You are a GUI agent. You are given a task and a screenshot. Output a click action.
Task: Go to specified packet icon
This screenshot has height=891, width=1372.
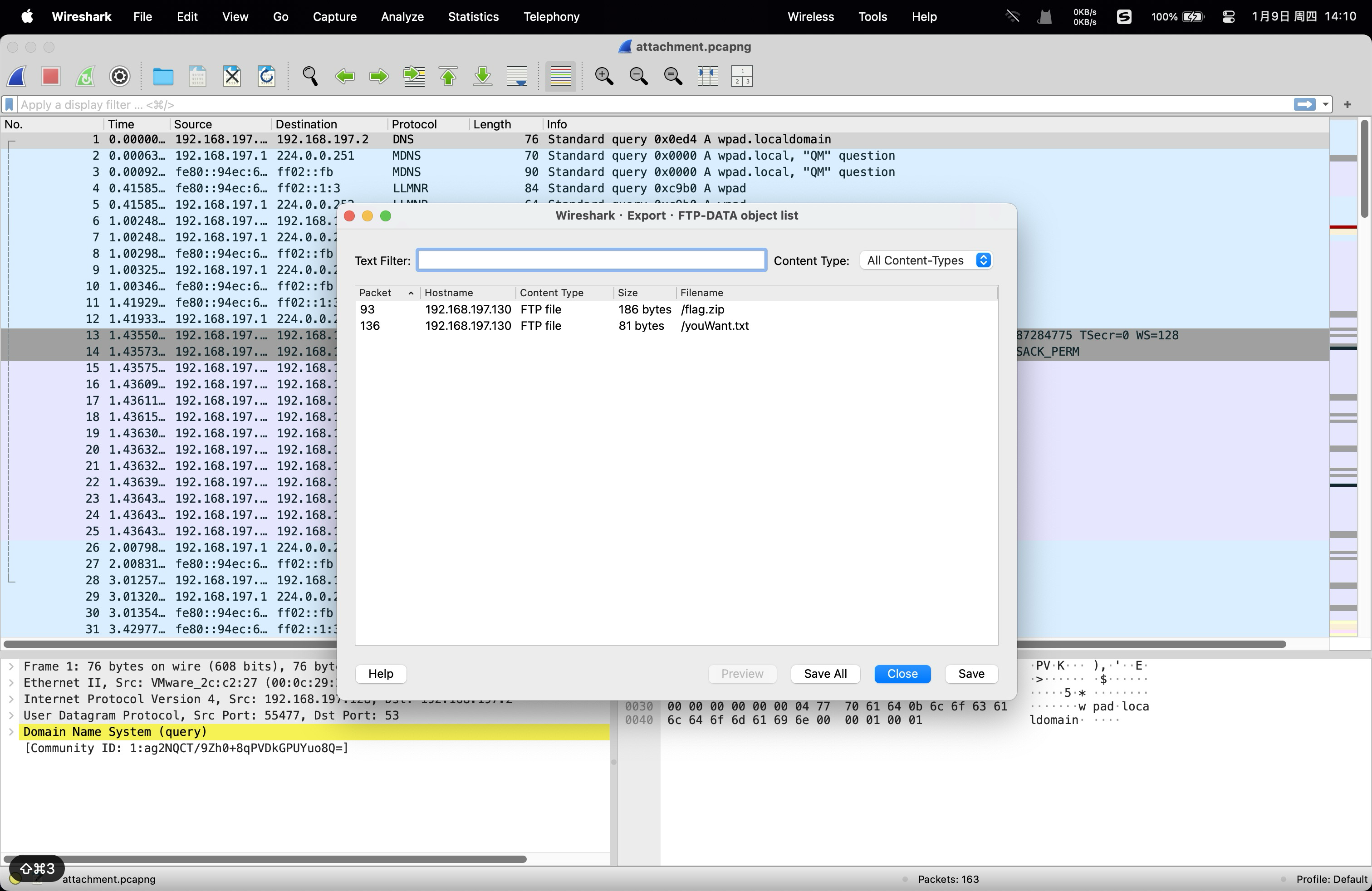414,76
